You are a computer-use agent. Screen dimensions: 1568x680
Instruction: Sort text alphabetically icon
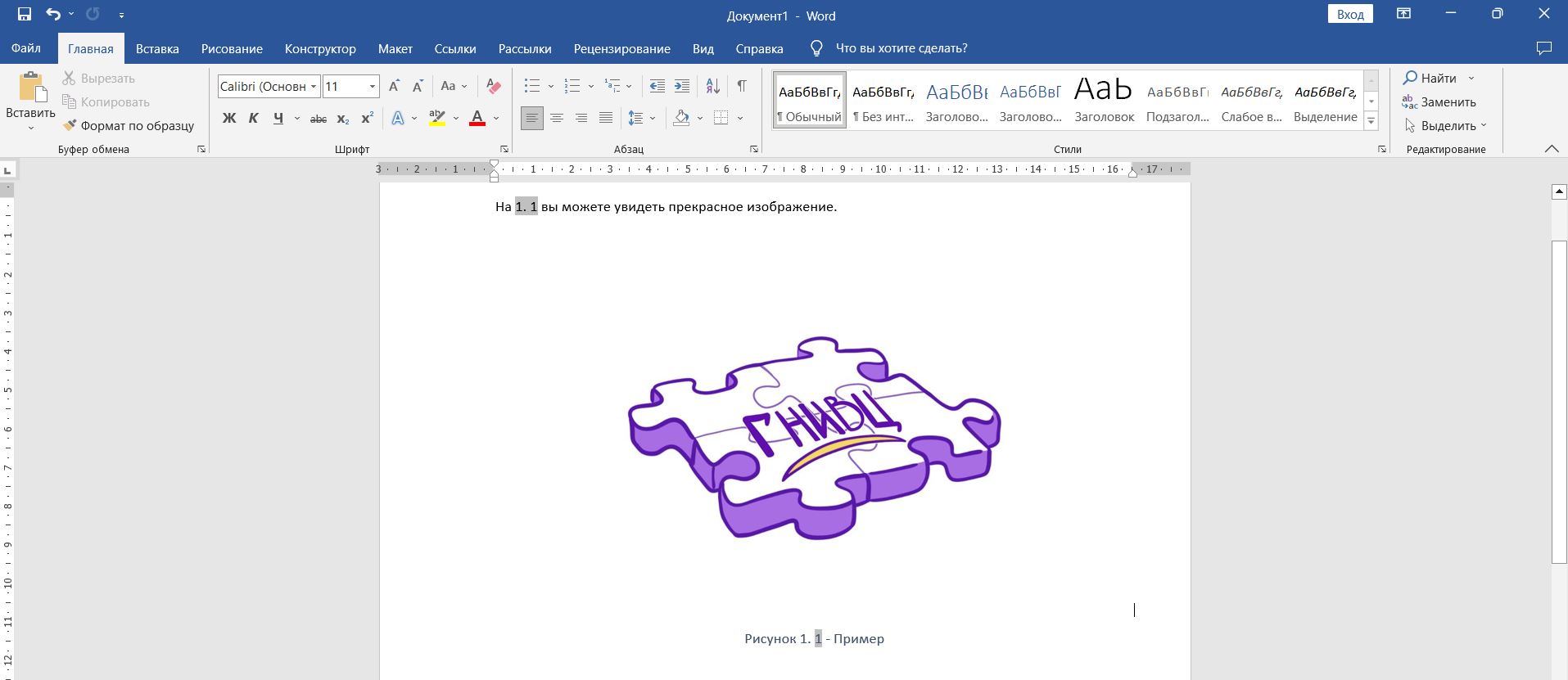coord(712,86)
